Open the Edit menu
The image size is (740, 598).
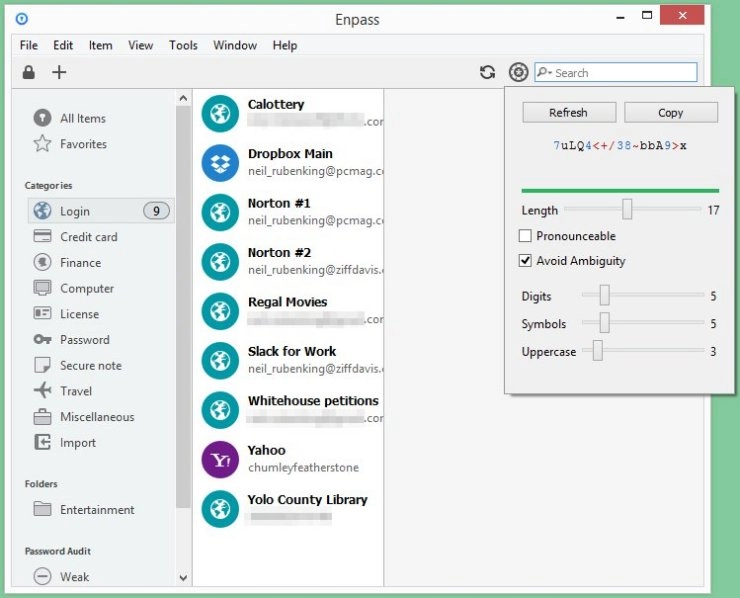tap(63, 45)
